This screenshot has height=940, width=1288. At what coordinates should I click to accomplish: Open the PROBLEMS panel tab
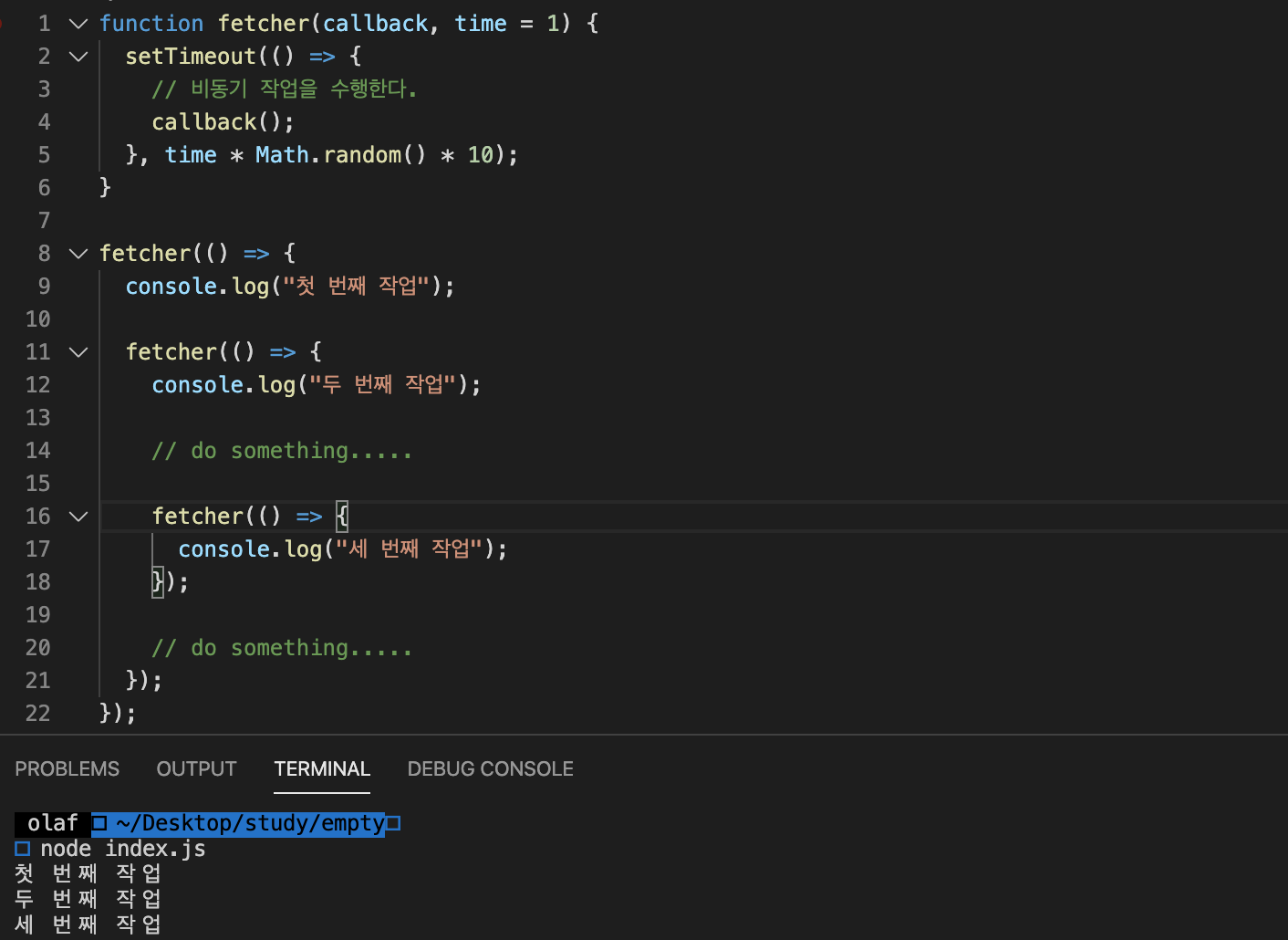[67, 769]
